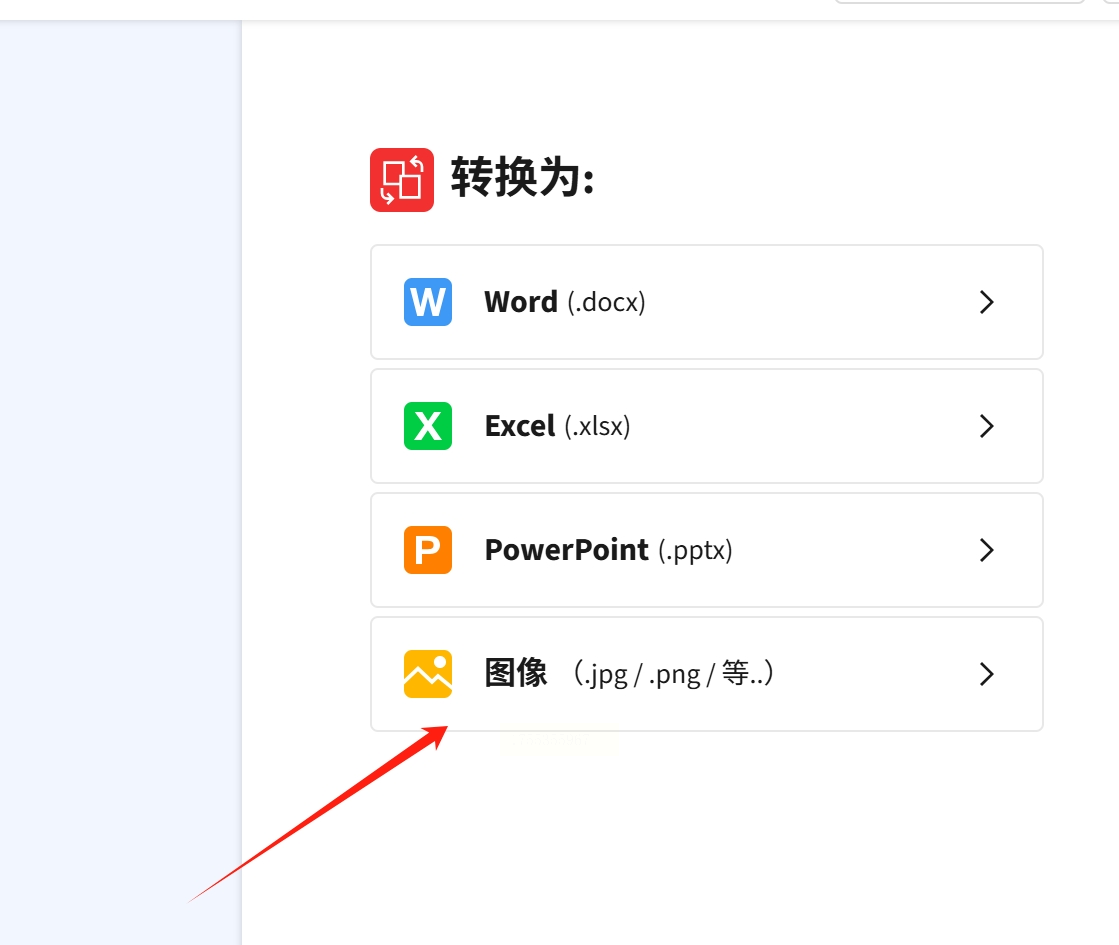
Task: Choose 图像 (.jpg / .png / 等..) option
Action: pyautogui.click(x=707, y=674)
